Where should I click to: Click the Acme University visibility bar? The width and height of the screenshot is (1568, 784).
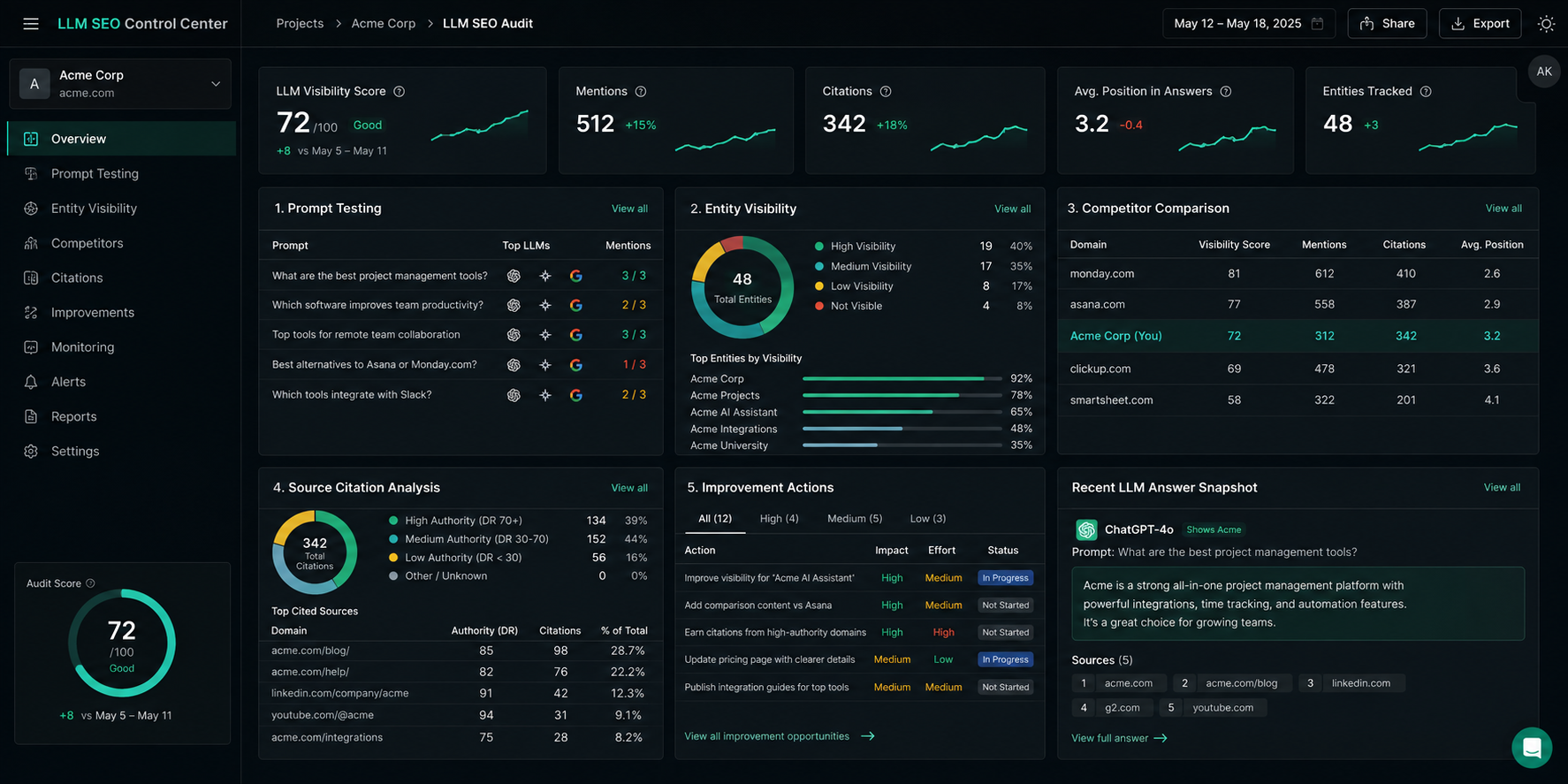pyautogui.click(x=902, y=445)
